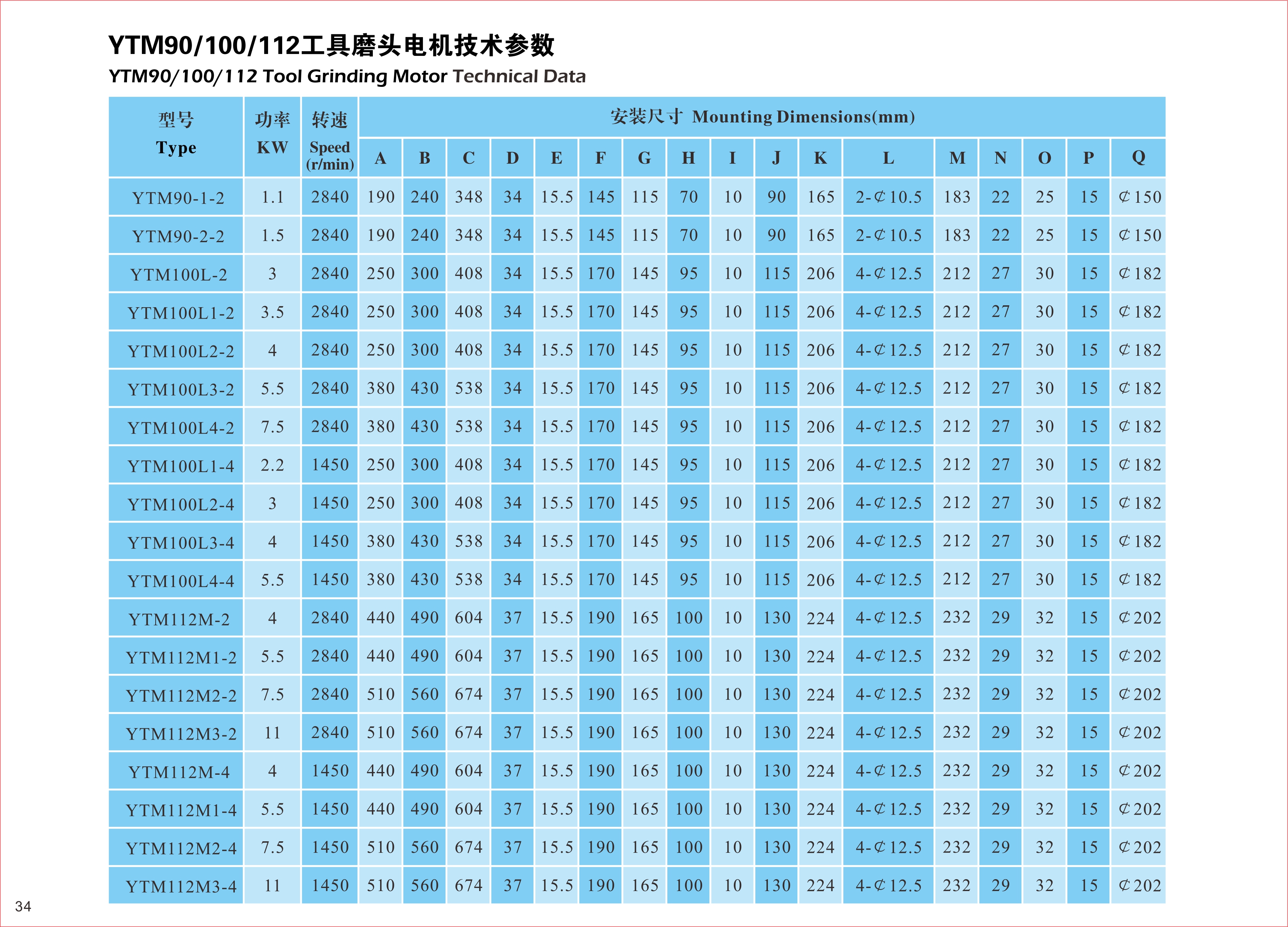This screenshot has width=1288, height=927.
Task: Click the 11 KW value for YTM112M3-2
Action: [x=273, y=733]
